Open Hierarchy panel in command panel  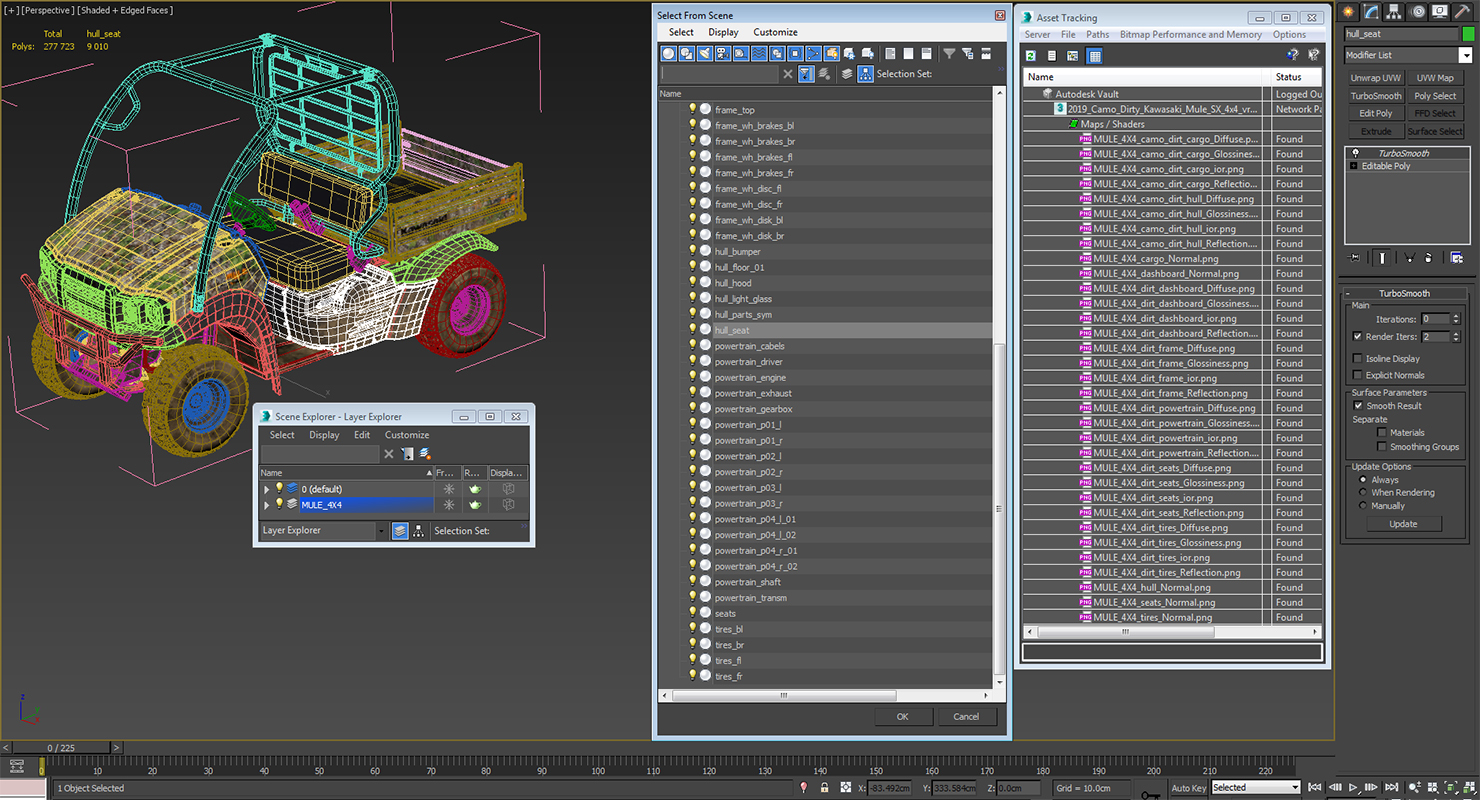tap(1395, 12)
